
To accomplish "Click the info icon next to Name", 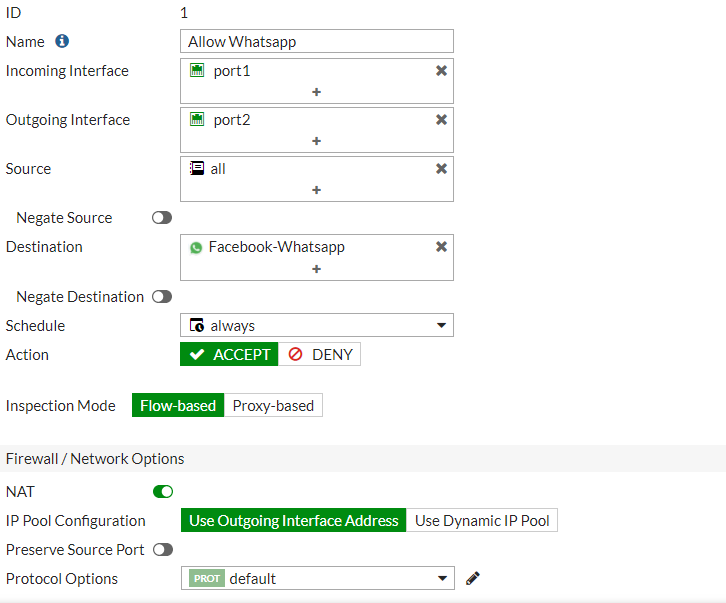I will click(62, 41).
